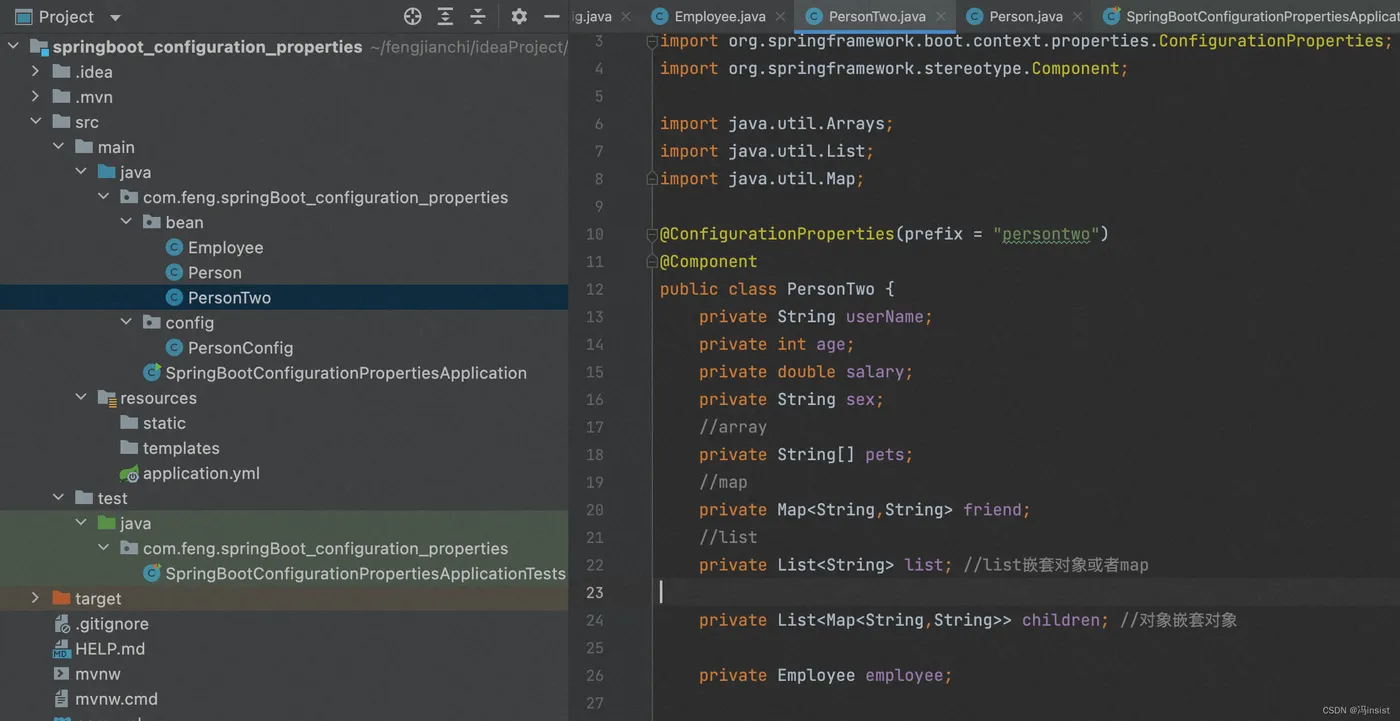Collapse the src folder arrow

coord(36,121)
